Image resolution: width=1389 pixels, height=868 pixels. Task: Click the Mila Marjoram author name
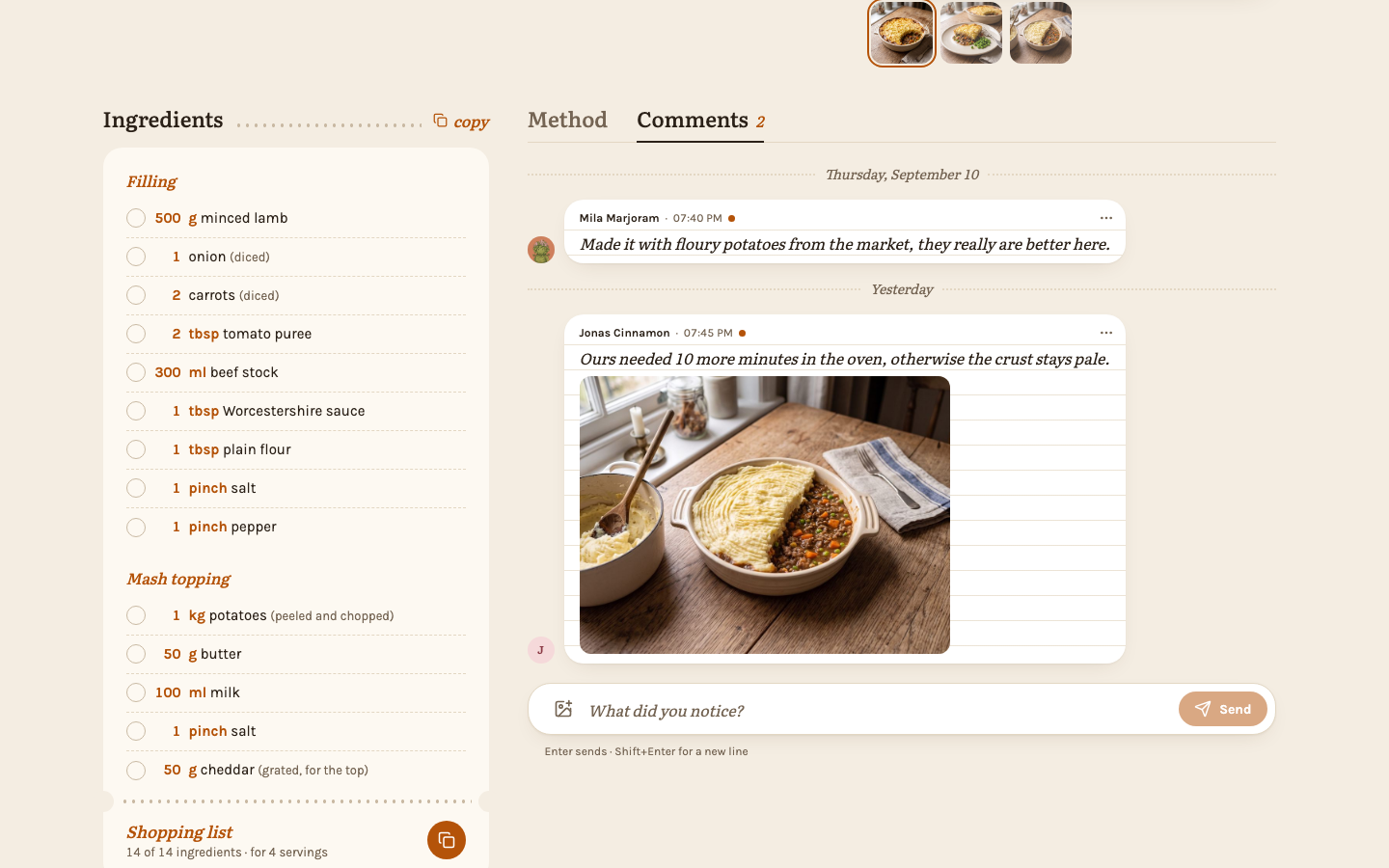point(619,218)
